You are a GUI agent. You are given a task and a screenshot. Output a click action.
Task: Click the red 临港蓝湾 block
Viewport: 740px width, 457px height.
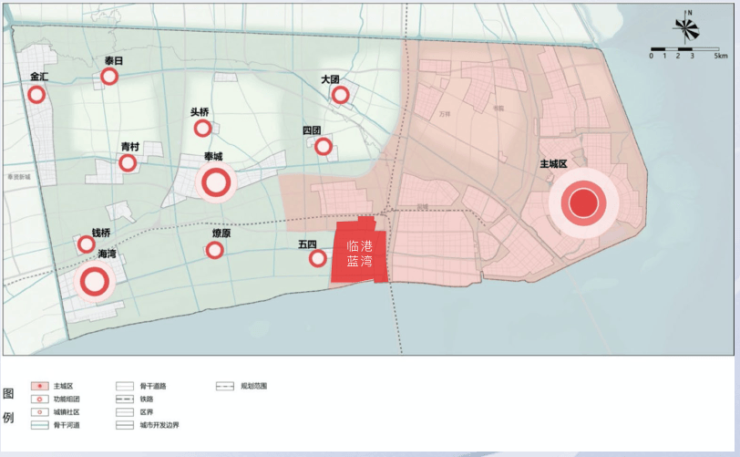tap(360, 250)
